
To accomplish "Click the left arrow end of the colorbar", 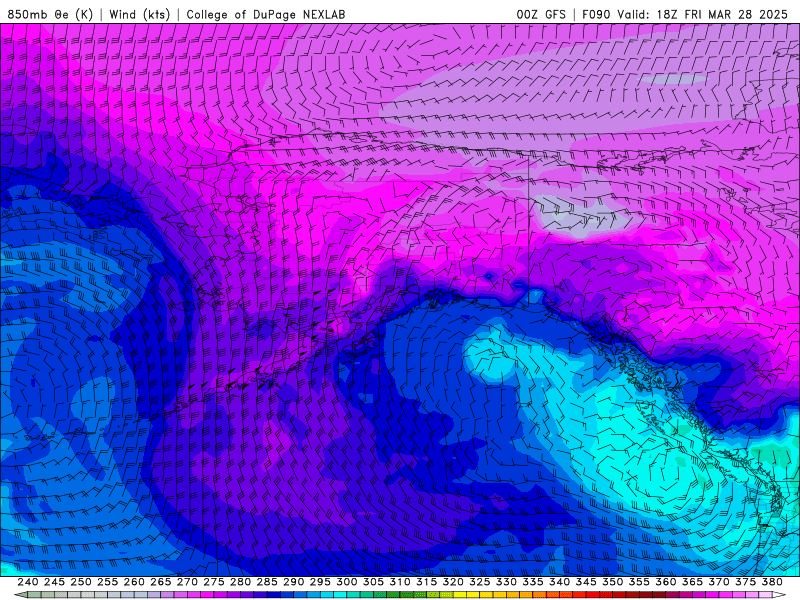I will [x=20, y=595].
